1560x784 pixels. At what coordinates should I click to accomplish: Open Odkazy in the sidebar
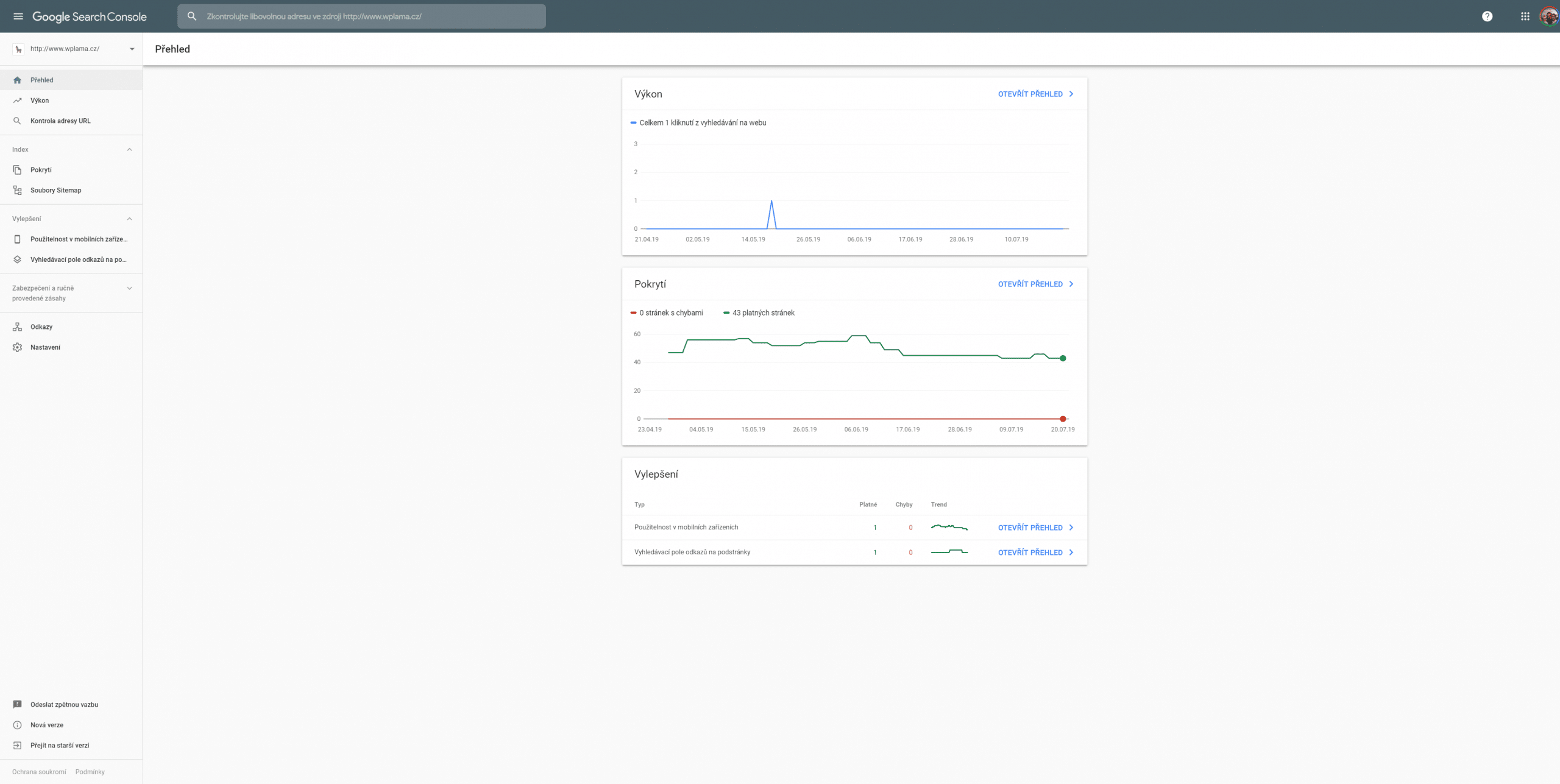tap(71, 327)
